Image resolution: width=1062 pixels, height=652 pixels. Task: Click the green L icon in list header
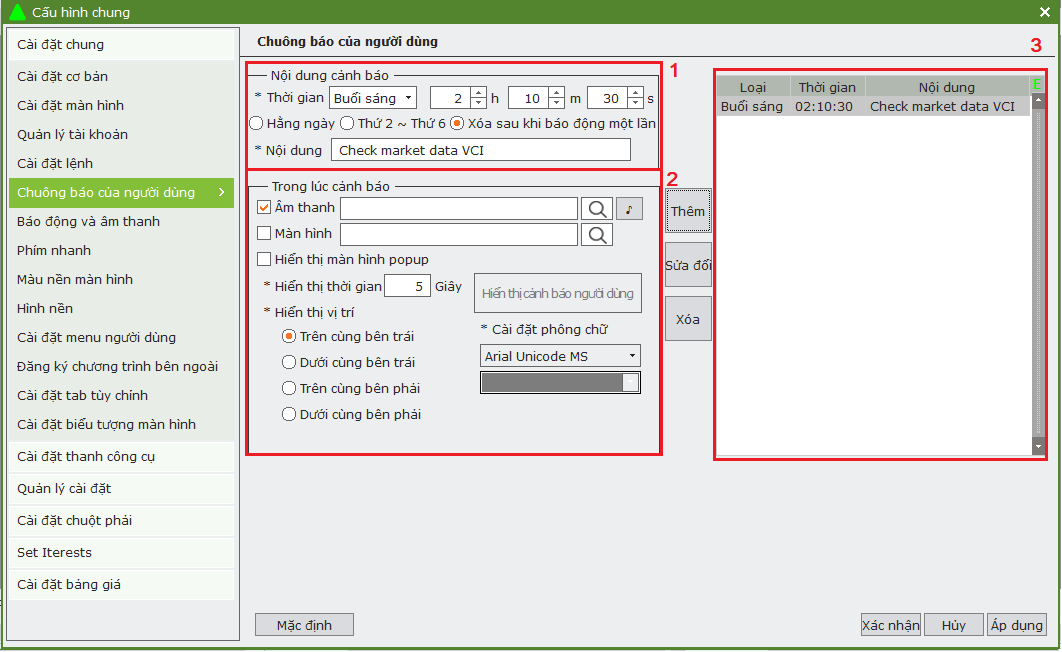(x=1037, y=86)
